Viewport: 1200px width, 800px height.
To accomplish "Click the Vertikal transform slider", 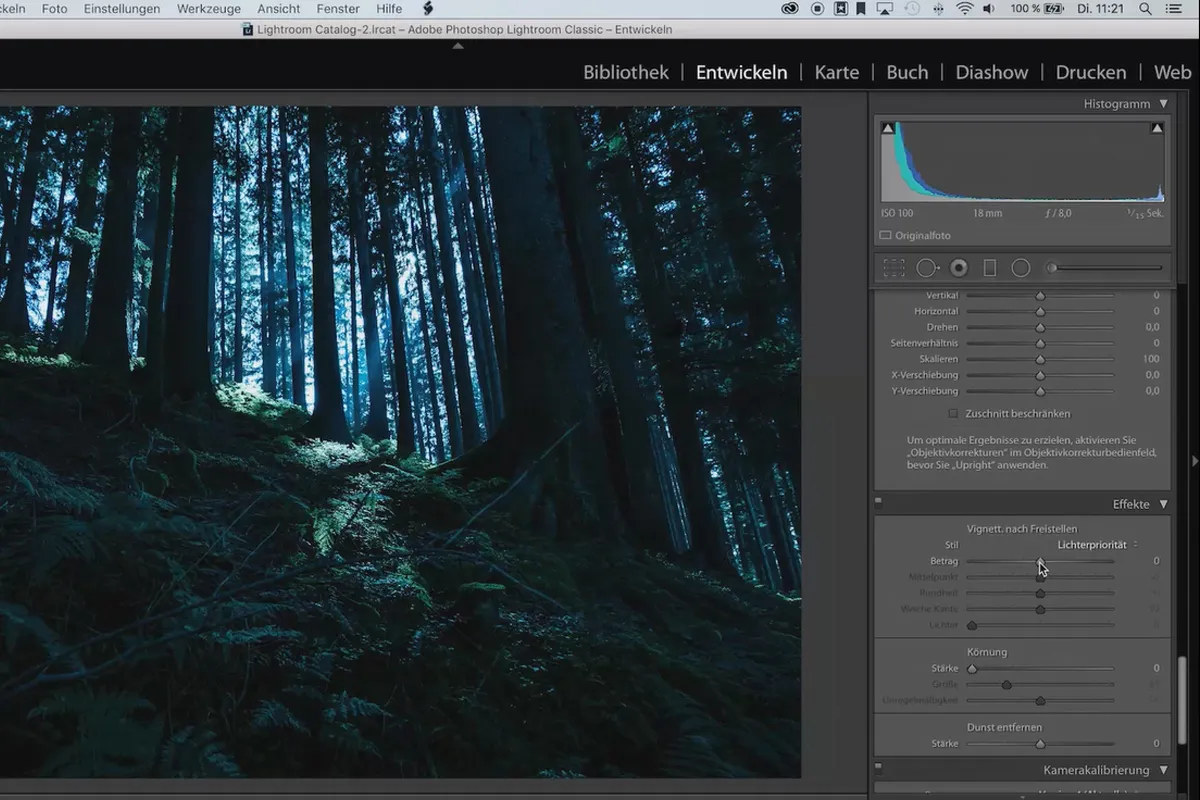I will 1040,296.
